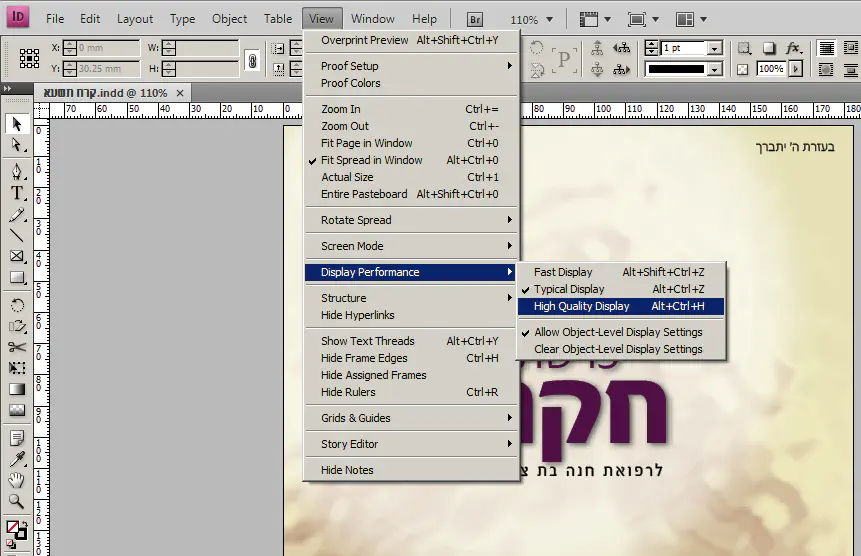
Task: Toggle Allow Object-Level Display Settings
Action: tap(617, 332)
